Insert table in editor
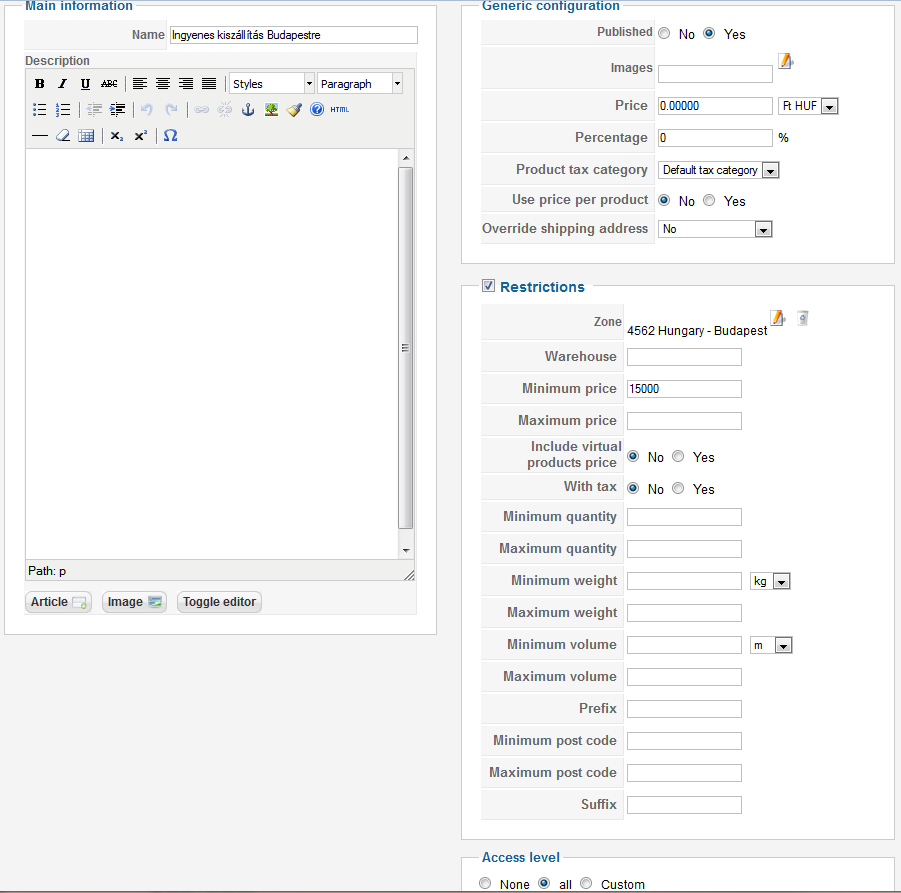 tap(86, 136)
